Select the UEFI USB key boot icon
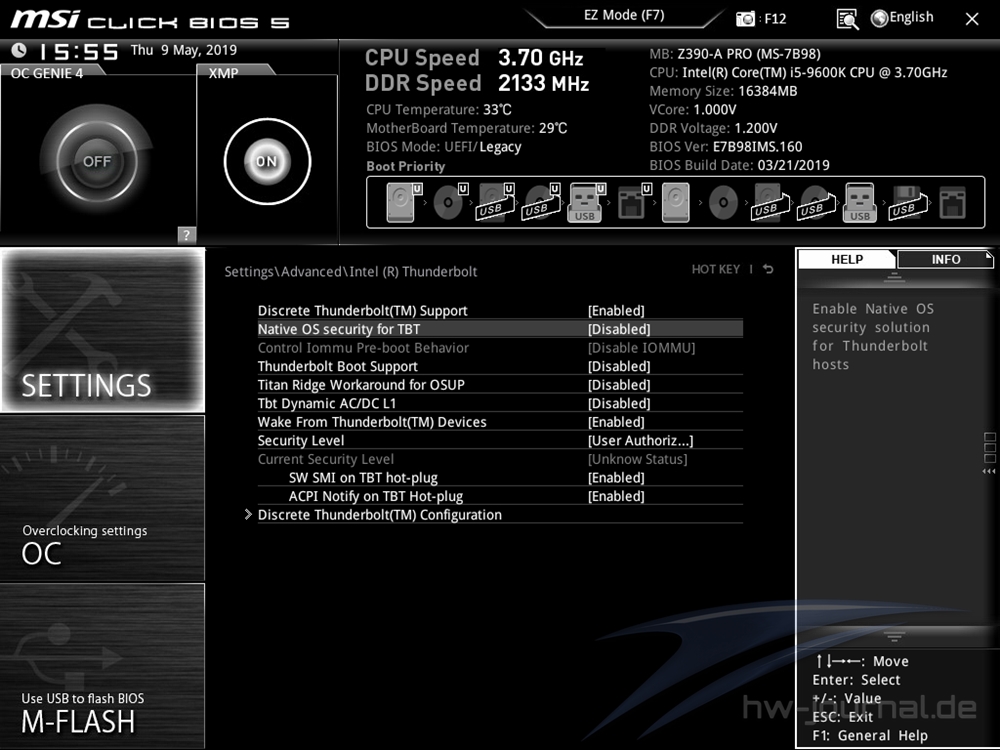The width and height of the screenshot is (1000, 750). [586, 203]
